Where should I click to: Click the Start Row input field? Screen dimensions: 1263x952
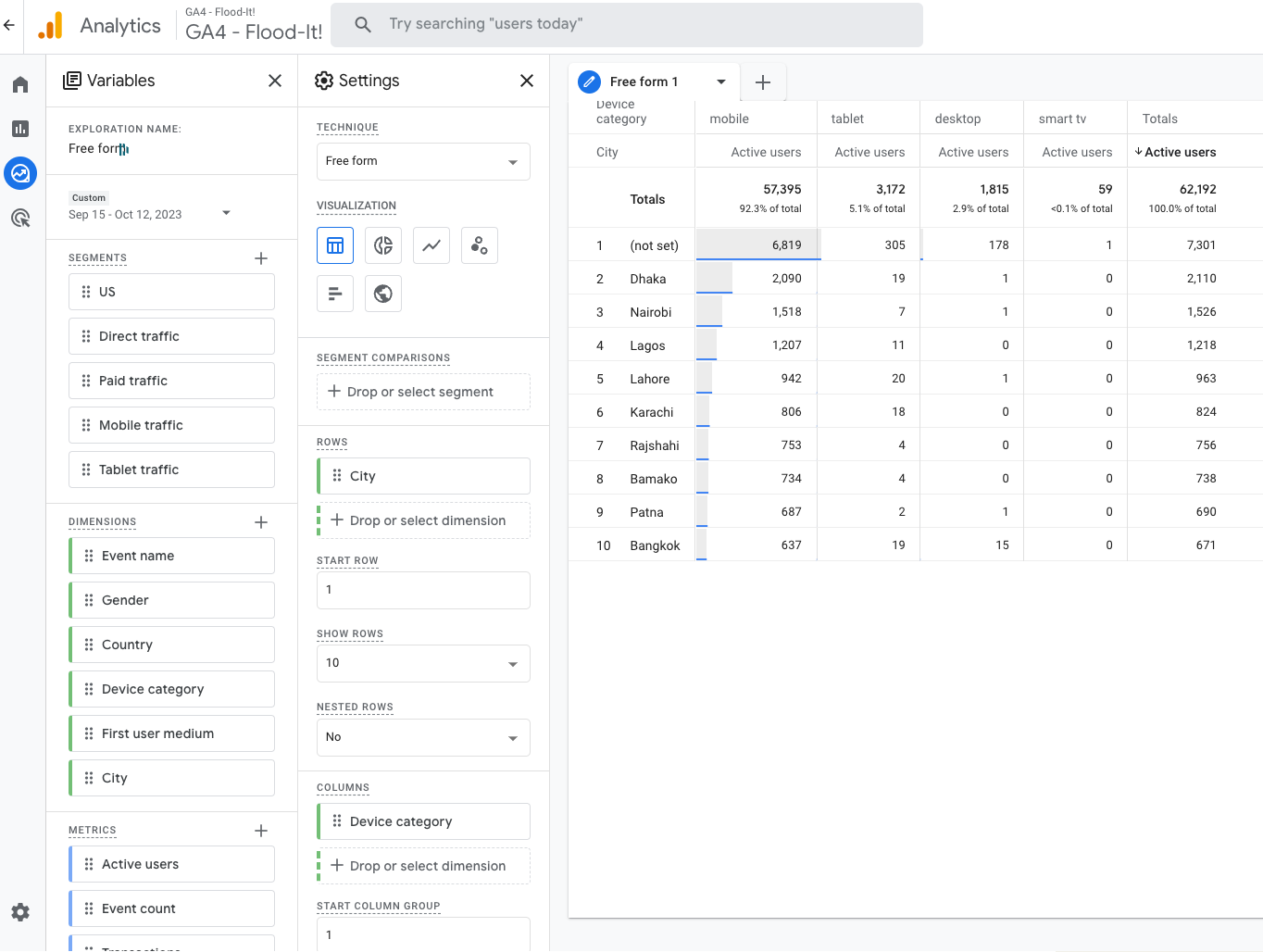(423, 590)
